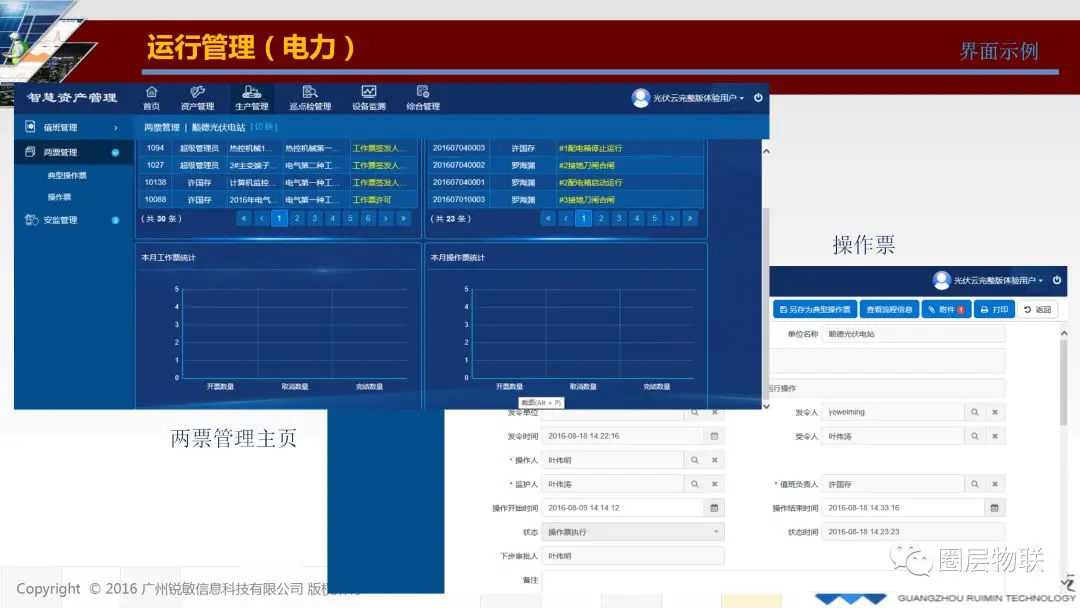Go to page 3 of the 23-item list
Image resolution: width=1080 pixels, height=608 pixels.
(619, 218)
